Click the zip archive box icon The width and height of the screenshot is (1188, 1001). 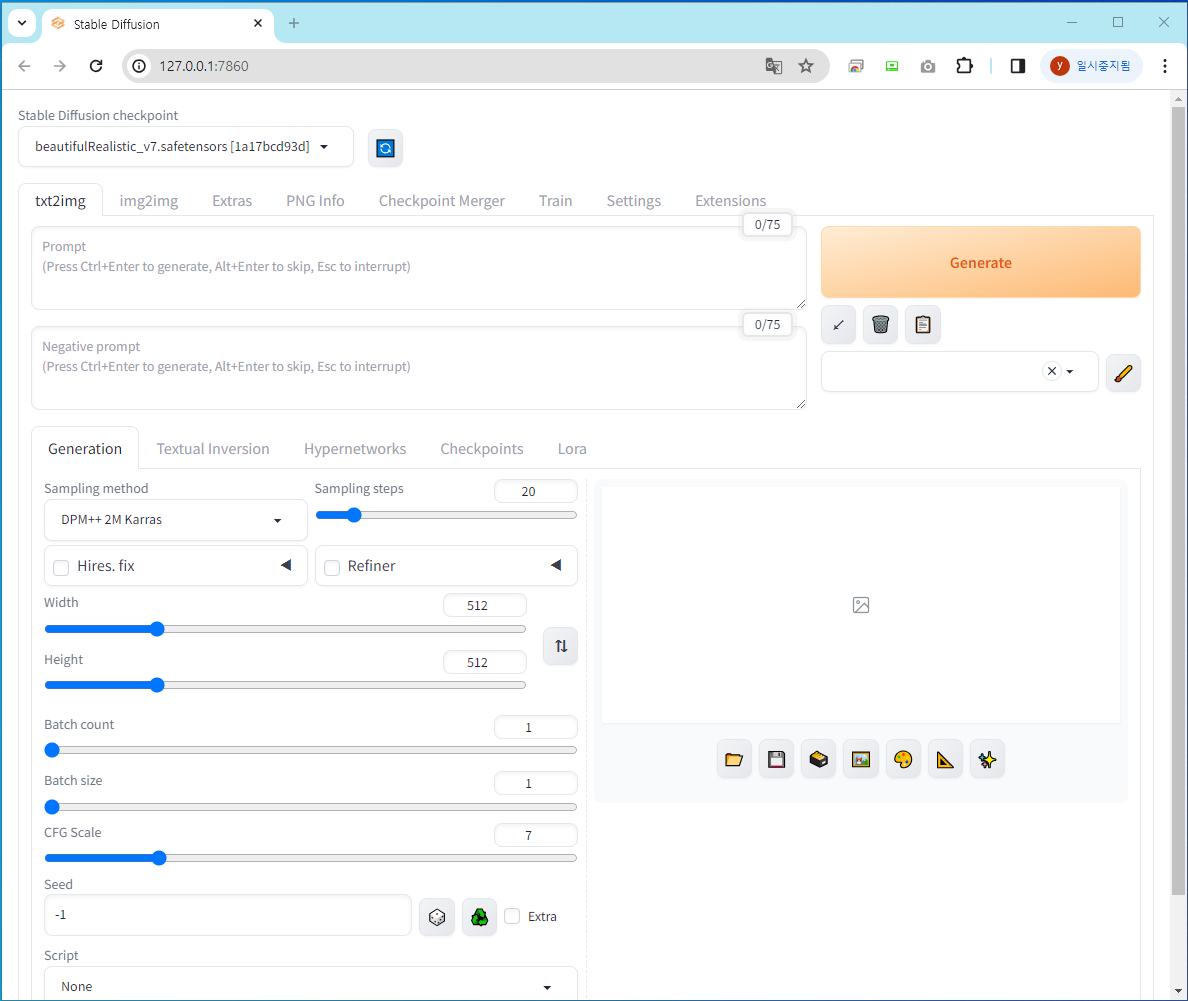coord(818,759)
